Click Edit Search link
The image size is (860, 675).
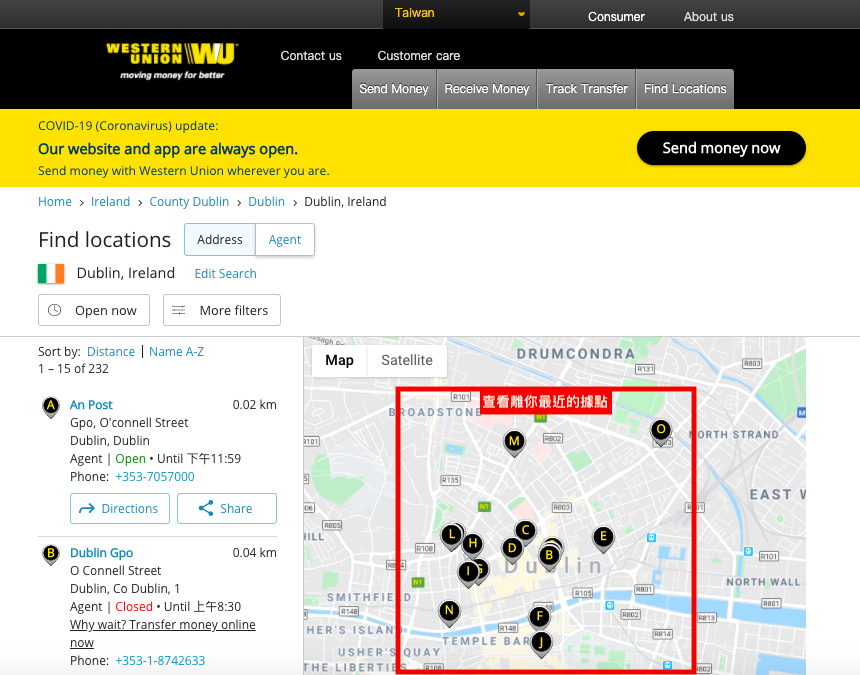[x=225, y=274]
